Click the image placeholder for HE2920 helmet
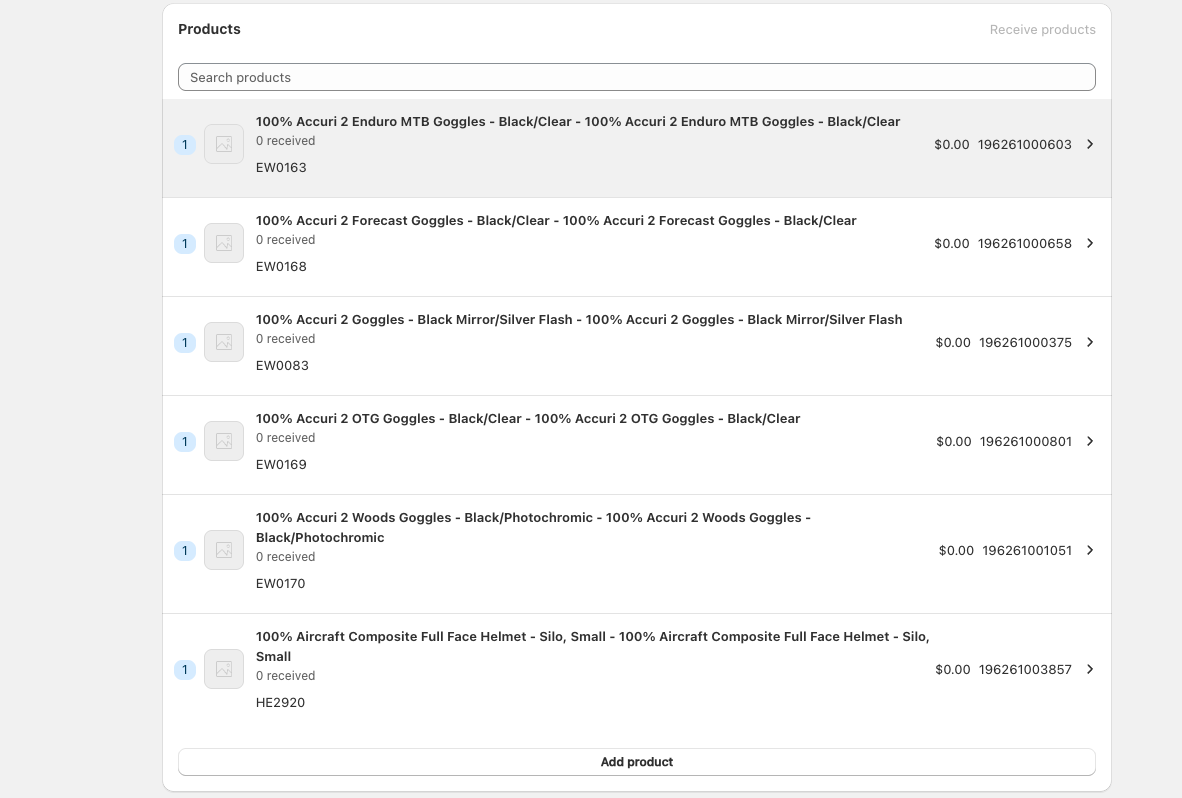Screen dimensions: 1182x798 point(224,669)
